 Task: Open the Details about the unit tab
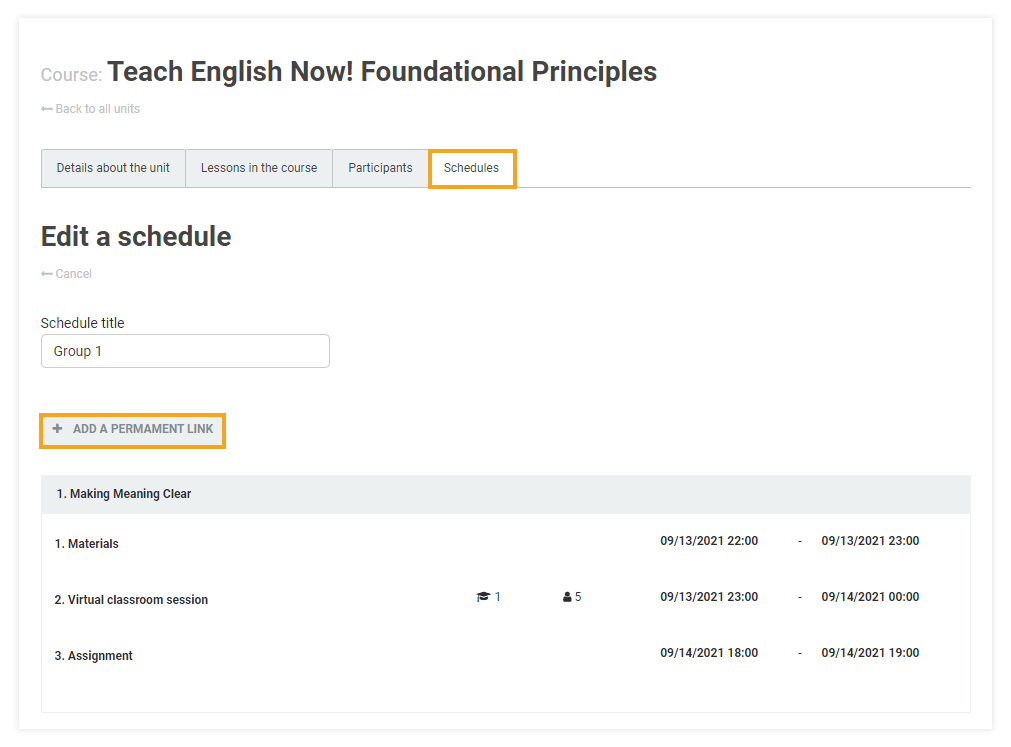113,168
